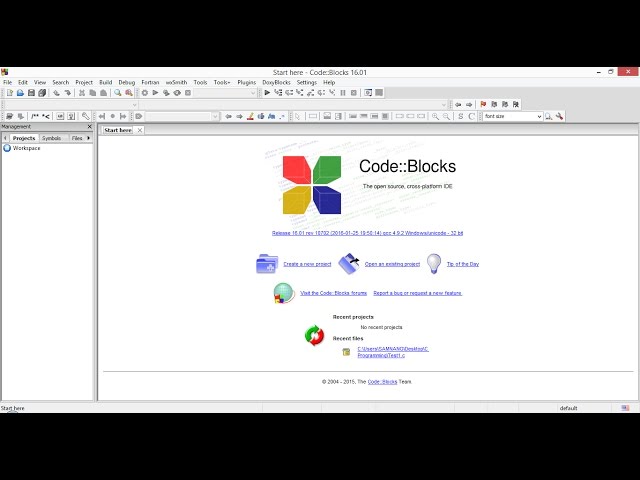Click the Stop debugger icon

[x=354, y=93]
